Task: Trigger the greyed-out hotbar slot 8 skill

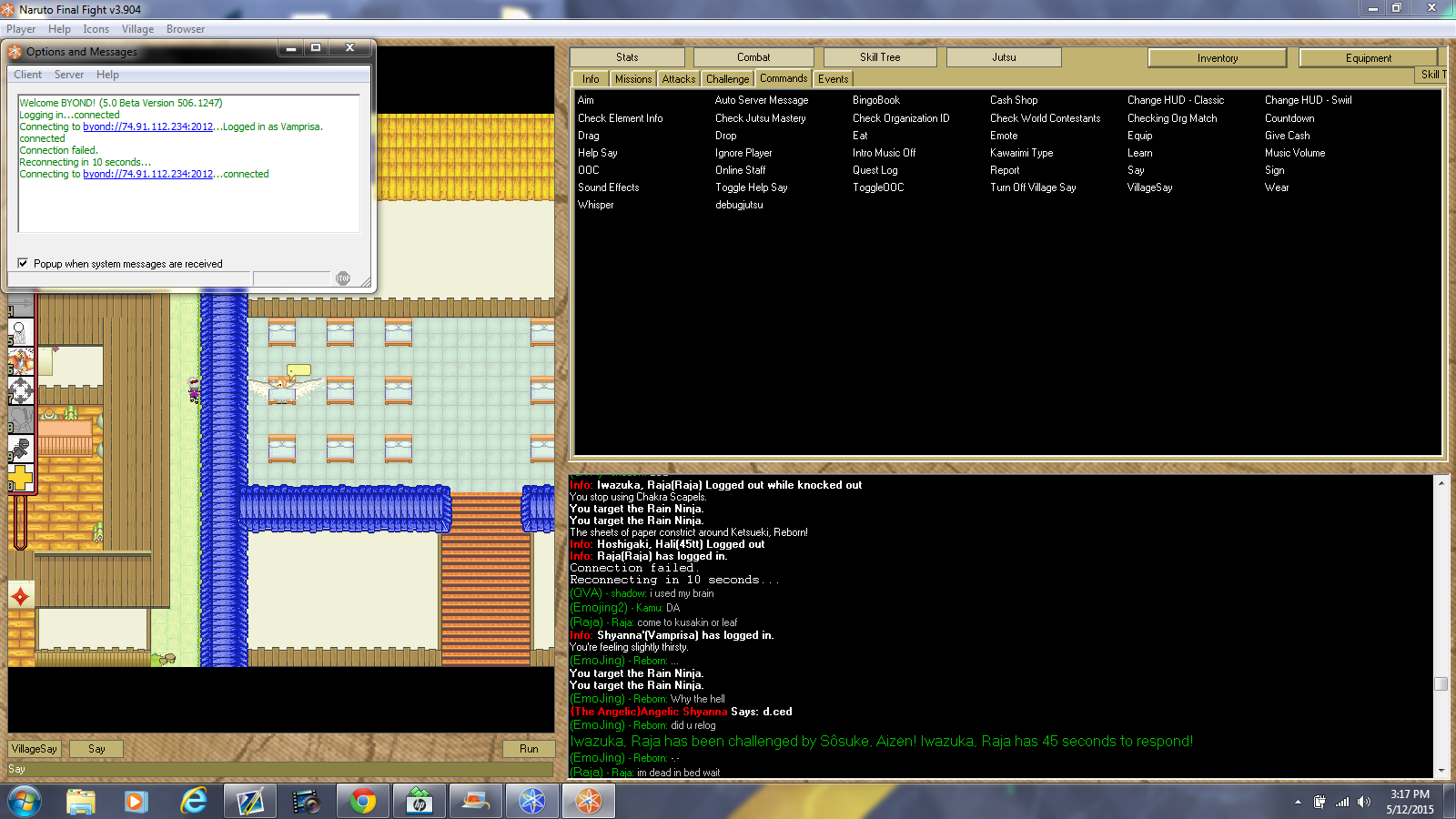Action: click(21, 420)
